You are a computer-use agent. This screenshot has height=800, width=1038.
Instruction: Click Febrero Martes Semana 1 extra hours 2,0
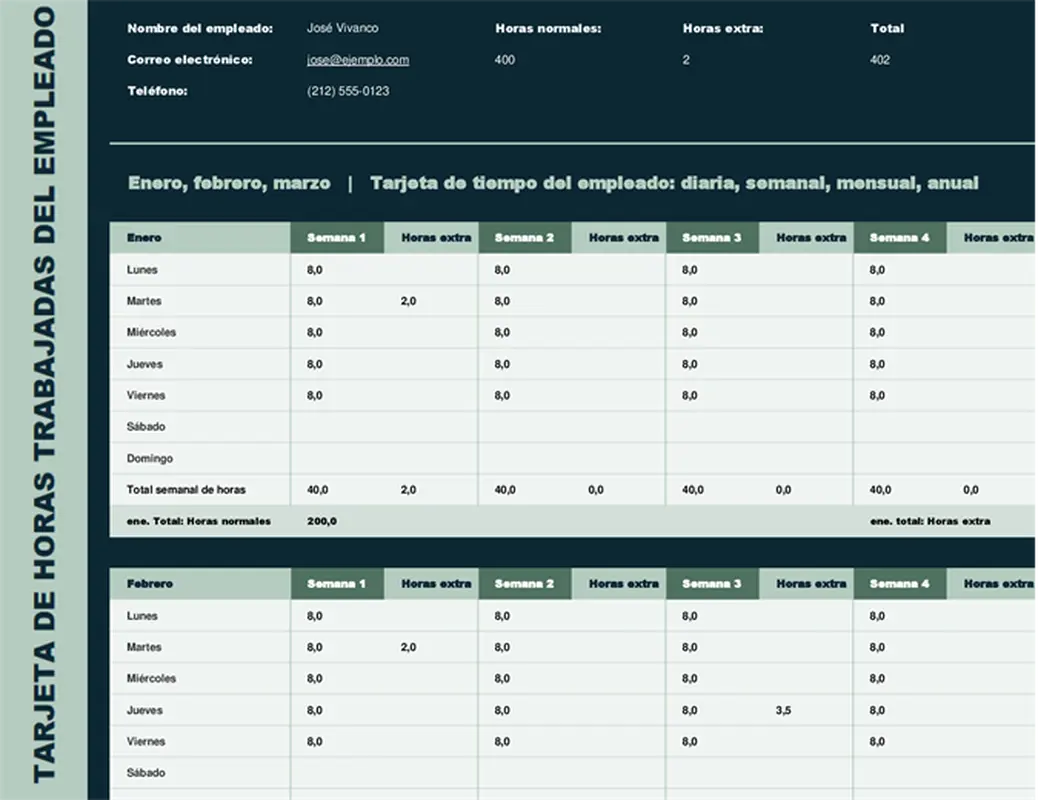coord(408,648)
